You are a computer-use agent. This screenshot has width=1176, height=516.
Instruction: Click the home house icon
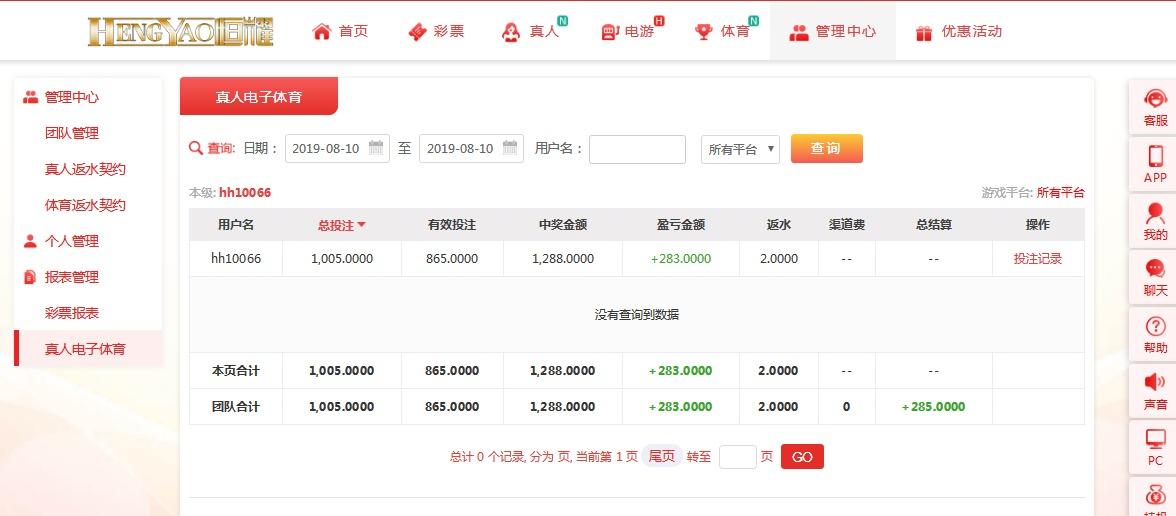tap(322, 32)
